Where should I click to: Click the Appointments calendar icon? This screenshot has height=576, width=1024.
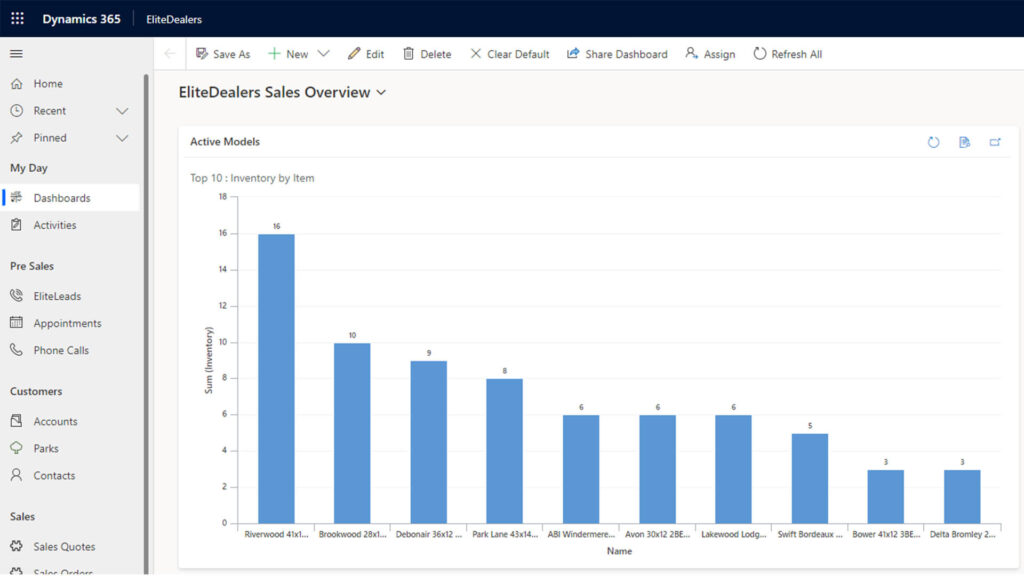(x=16, y=323)
